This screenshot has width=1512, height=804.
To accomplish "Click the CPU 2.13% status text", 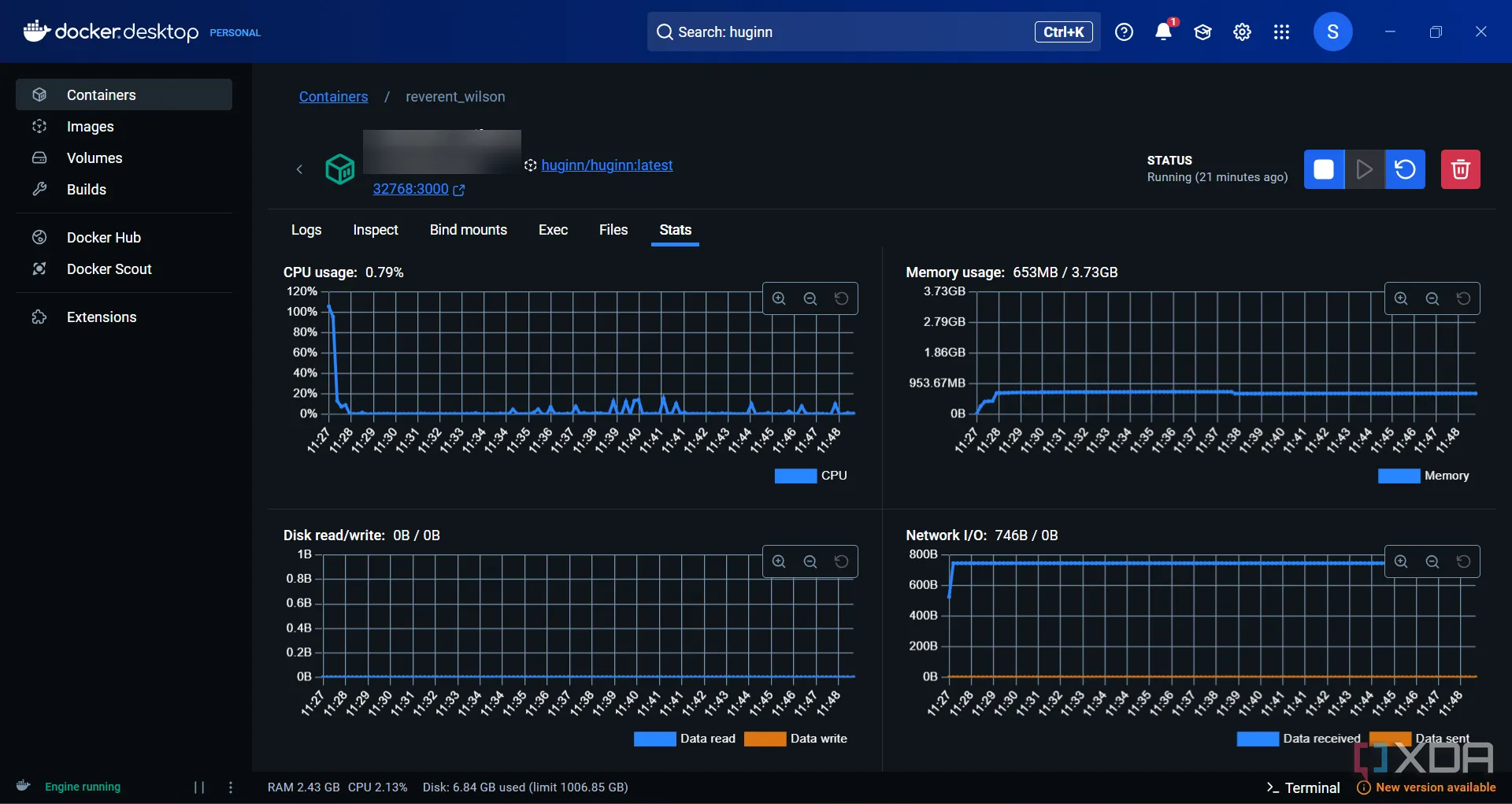I will 378,787.
